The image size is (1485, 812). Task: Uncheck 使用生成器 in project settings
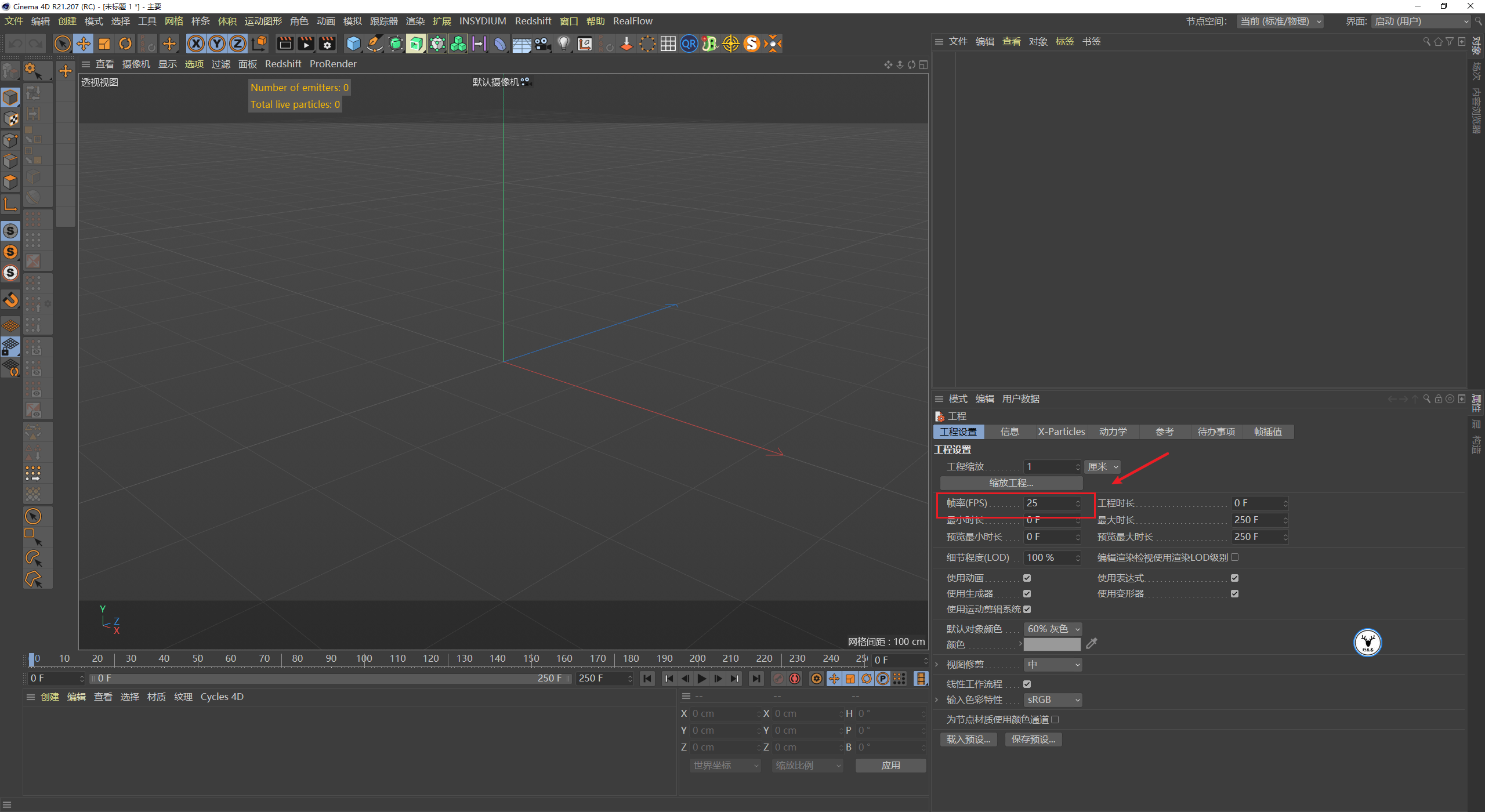click(1027, 593)
